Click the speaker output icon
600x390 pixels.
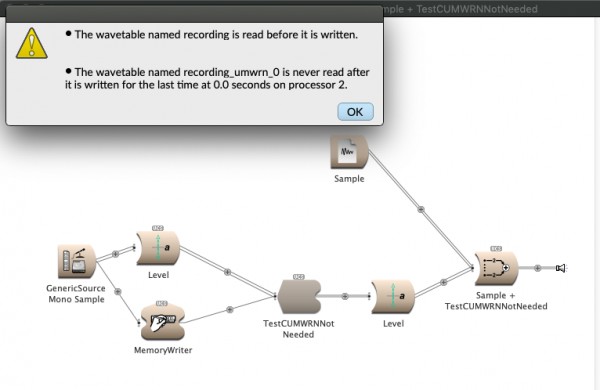[561, 268]
